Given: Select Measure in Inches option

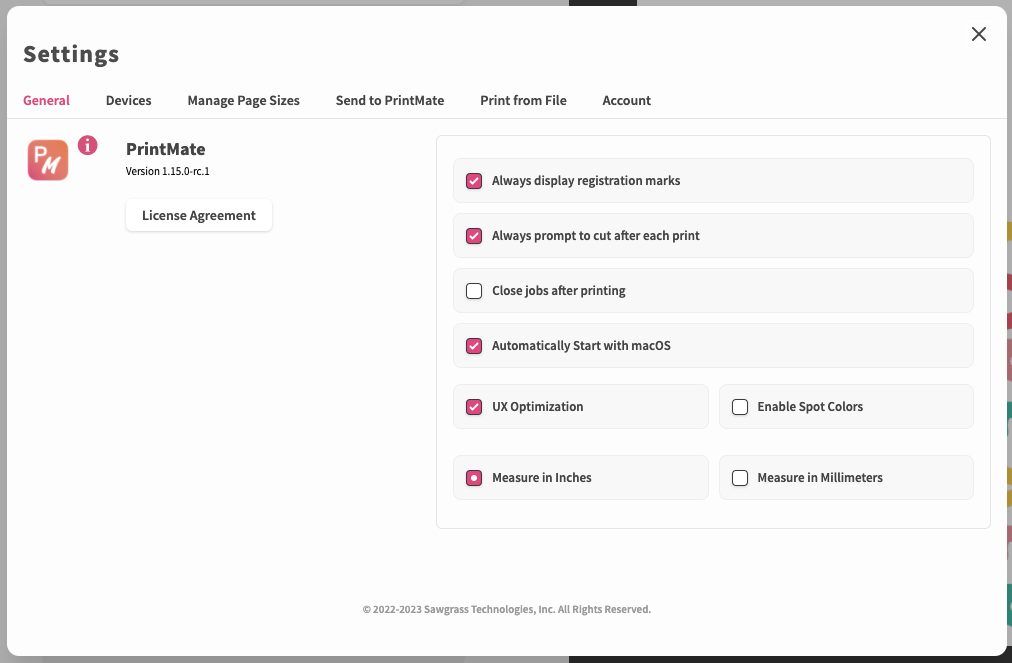Looking at the screenshot, I should coord(474,478).
